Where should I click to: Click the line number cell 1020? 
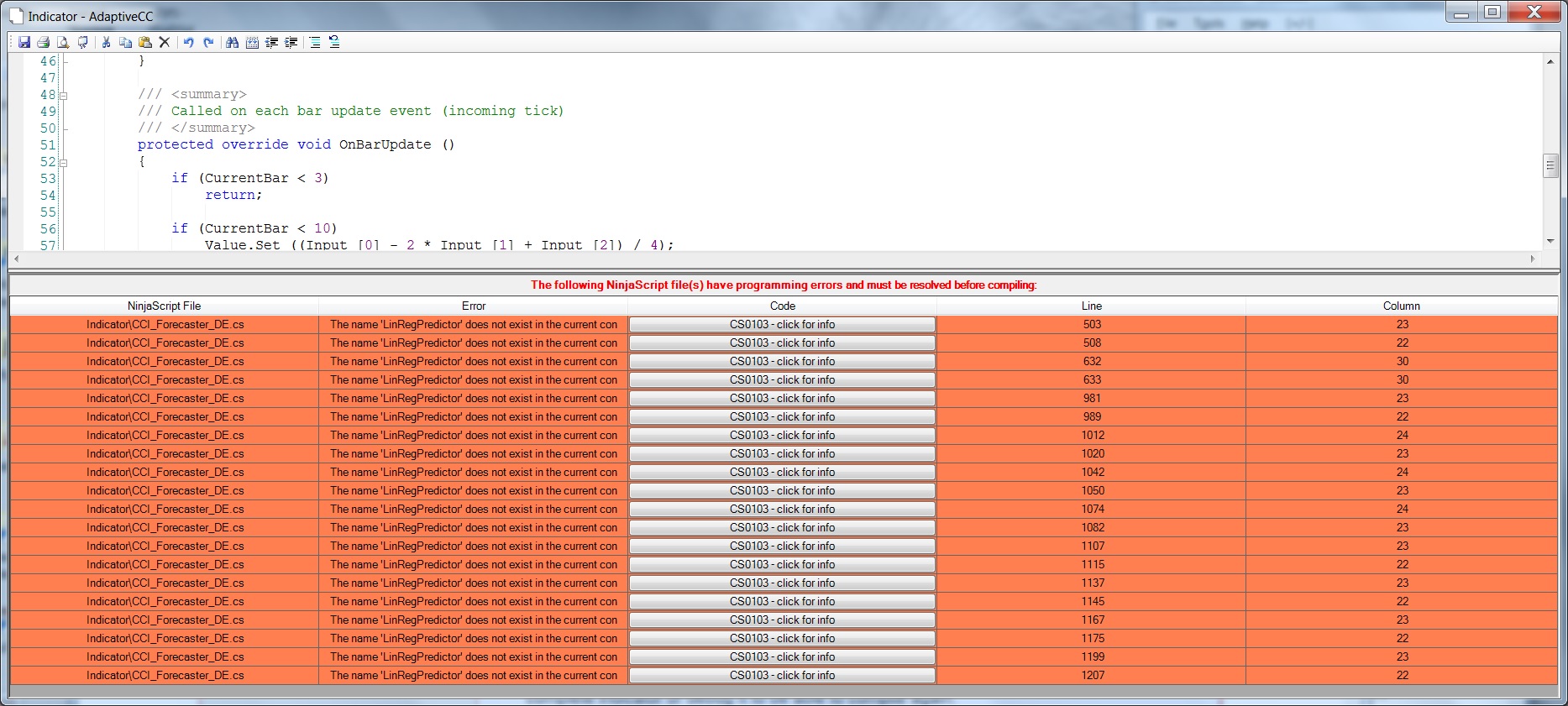(x=1092, y=454)
